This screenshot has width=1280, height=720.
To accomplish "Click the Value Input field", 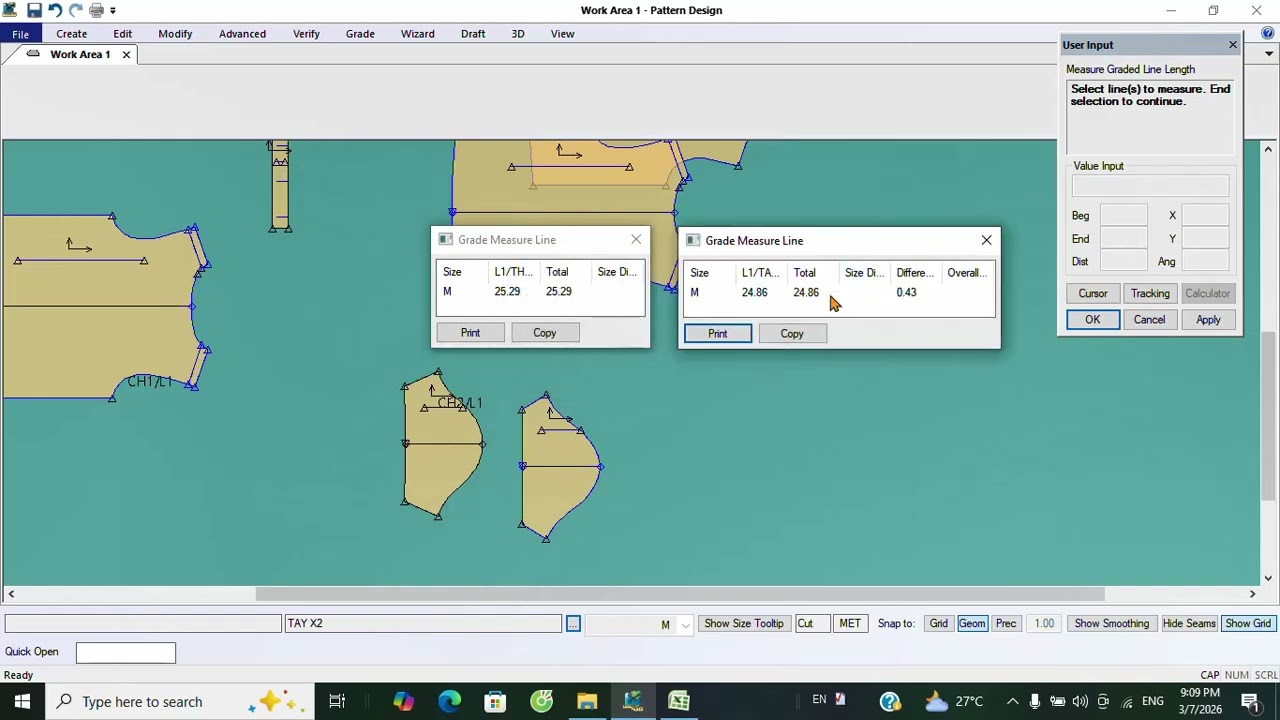I will pyautogui.click(x=1150, y=186).
